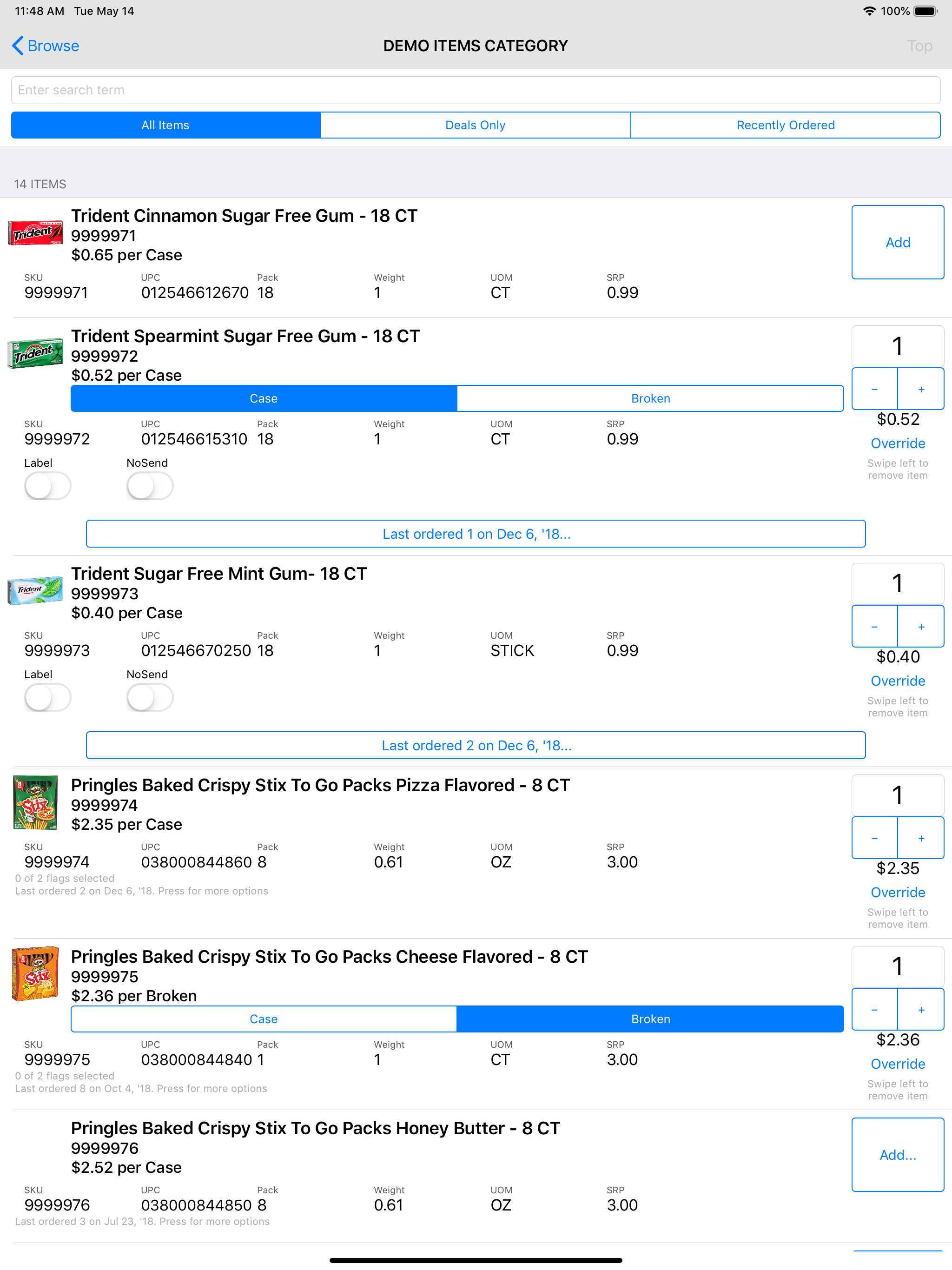Screen dimensions: 952x1270
Task: Open Trident Spearmint Sugar Free Gum title
Action: click(245, 337)
